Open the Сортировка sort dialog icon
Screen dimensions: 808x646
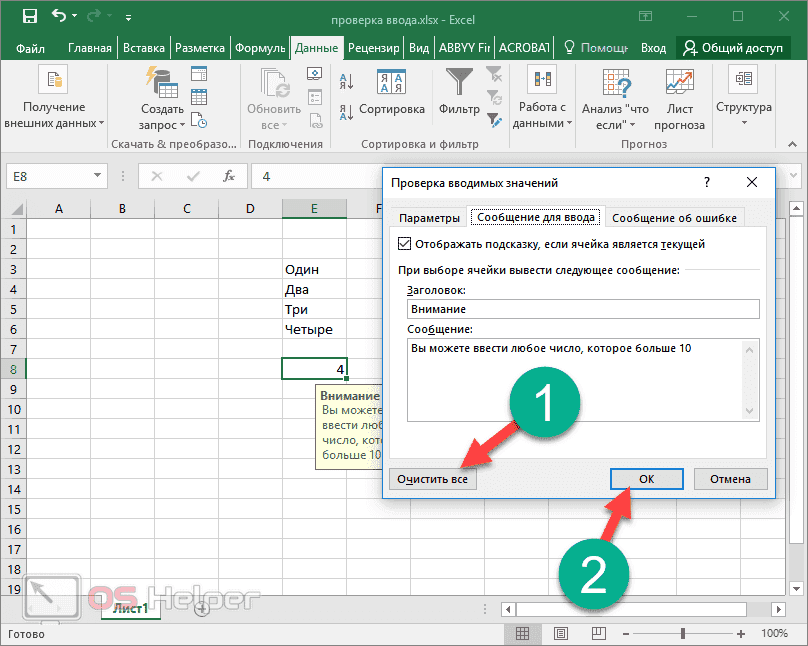pos(391,84)
